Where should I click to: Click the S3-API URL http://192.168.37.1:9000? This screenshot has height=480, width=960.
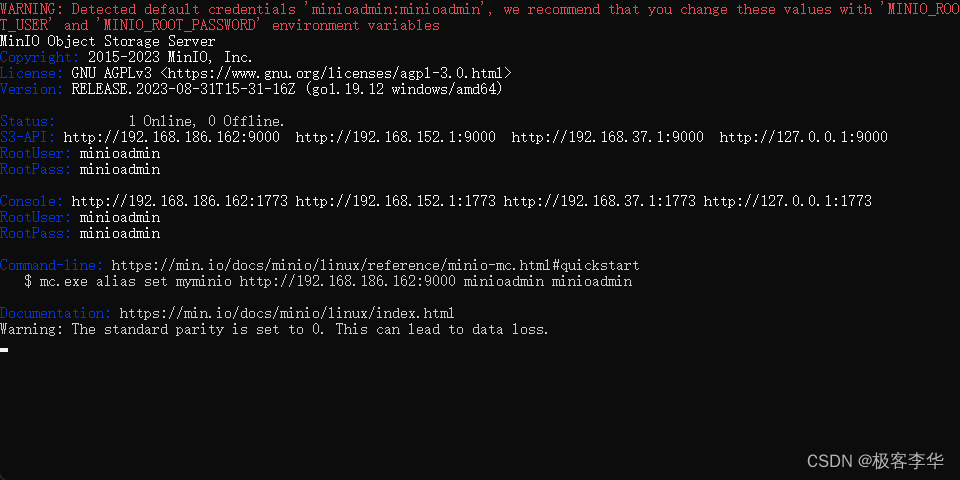click(607, 137)
